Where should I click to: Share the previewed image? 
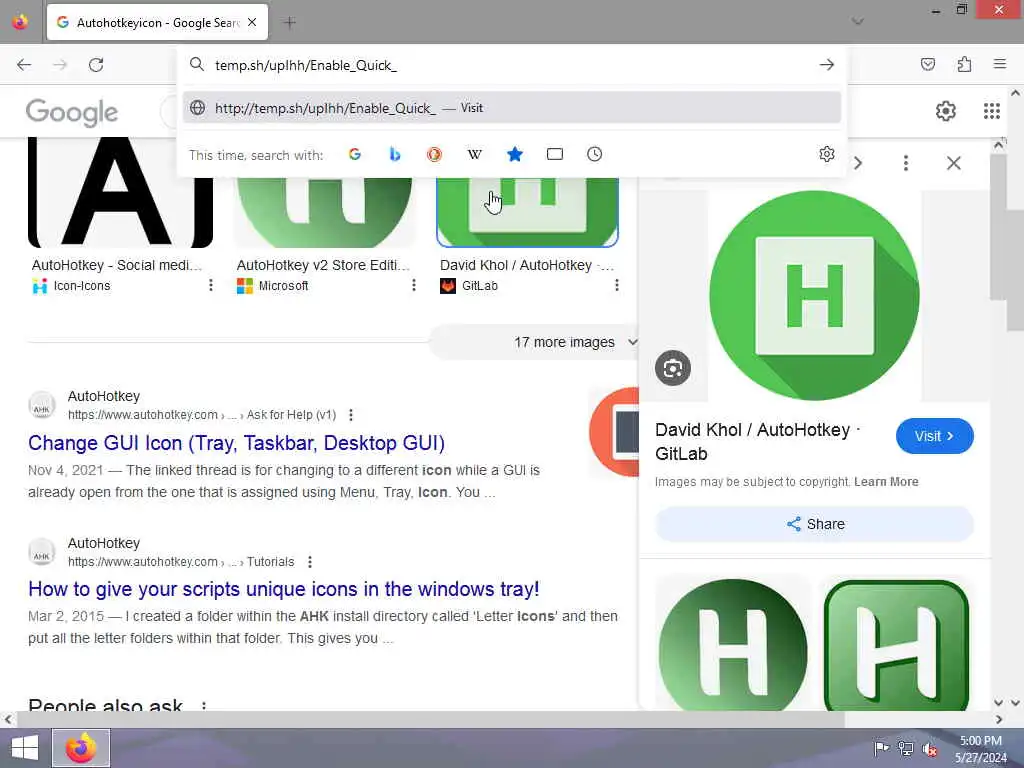point(814,524)
